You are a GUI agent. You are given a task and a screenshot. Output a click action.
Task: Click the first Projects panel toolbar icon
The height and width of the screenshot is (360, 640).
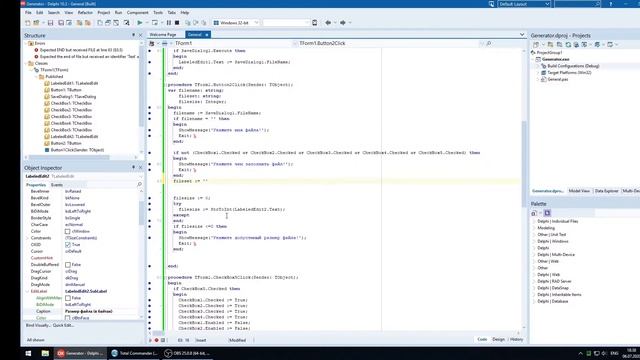(536, 44)
